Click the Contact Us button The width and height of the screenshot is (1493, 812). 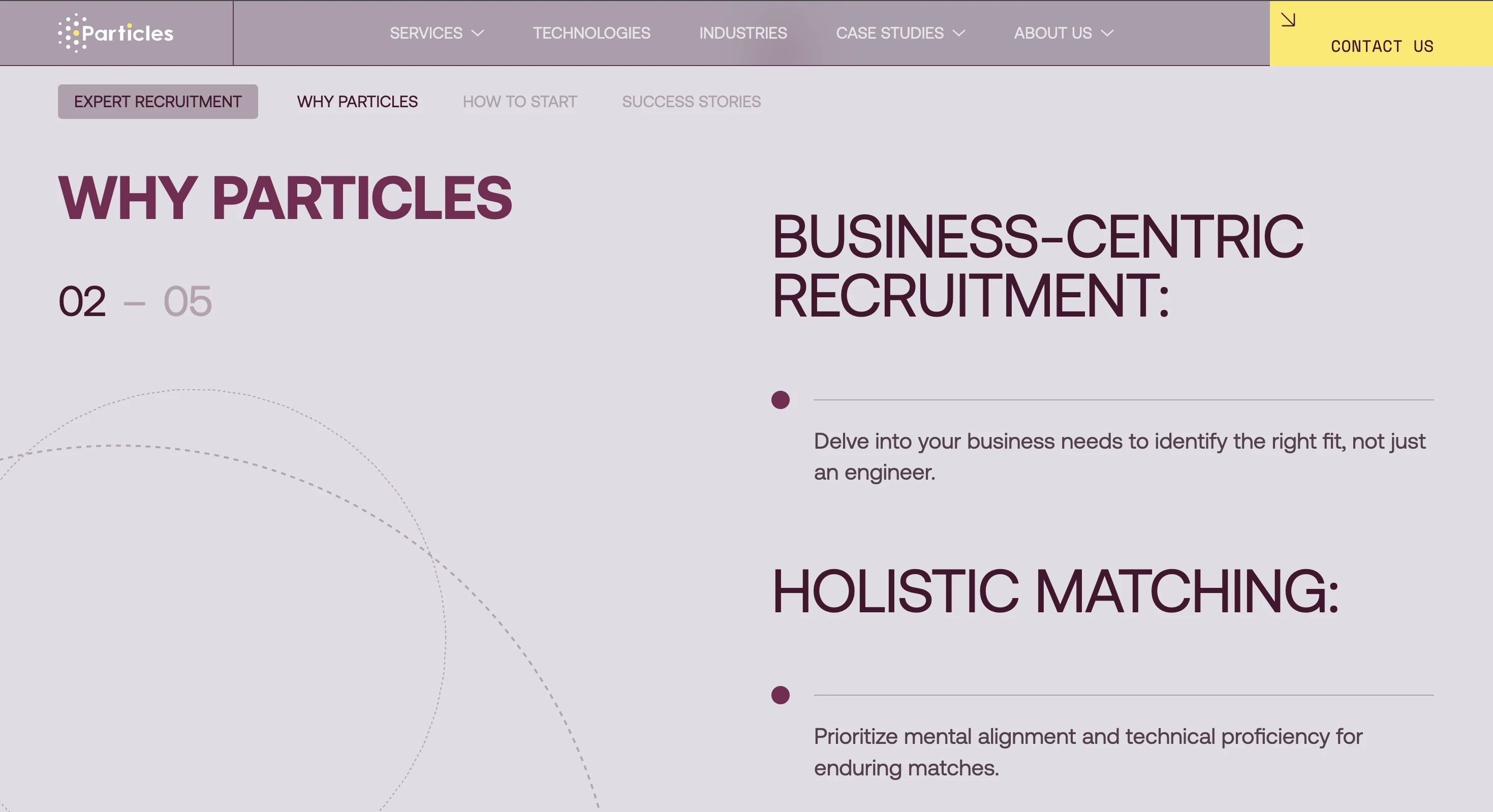coord(1381,45)
